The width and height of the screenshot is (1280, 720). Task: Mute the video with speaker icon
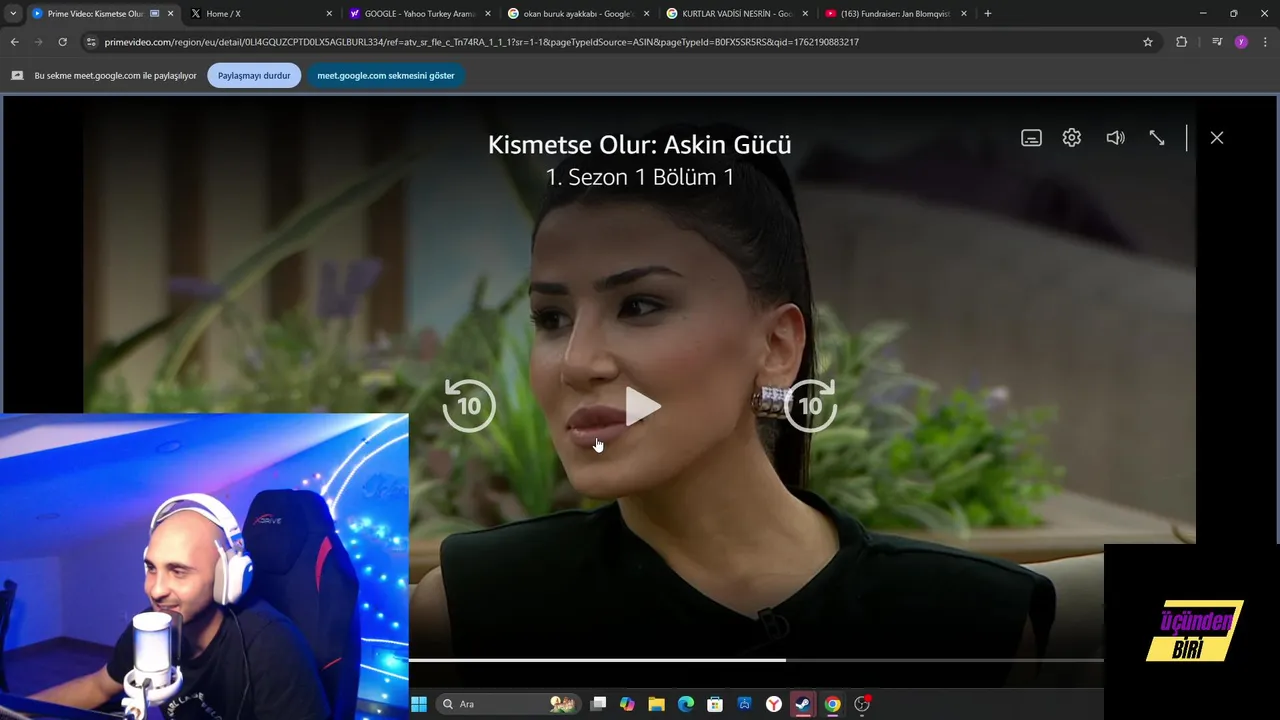coord(1115,138)
